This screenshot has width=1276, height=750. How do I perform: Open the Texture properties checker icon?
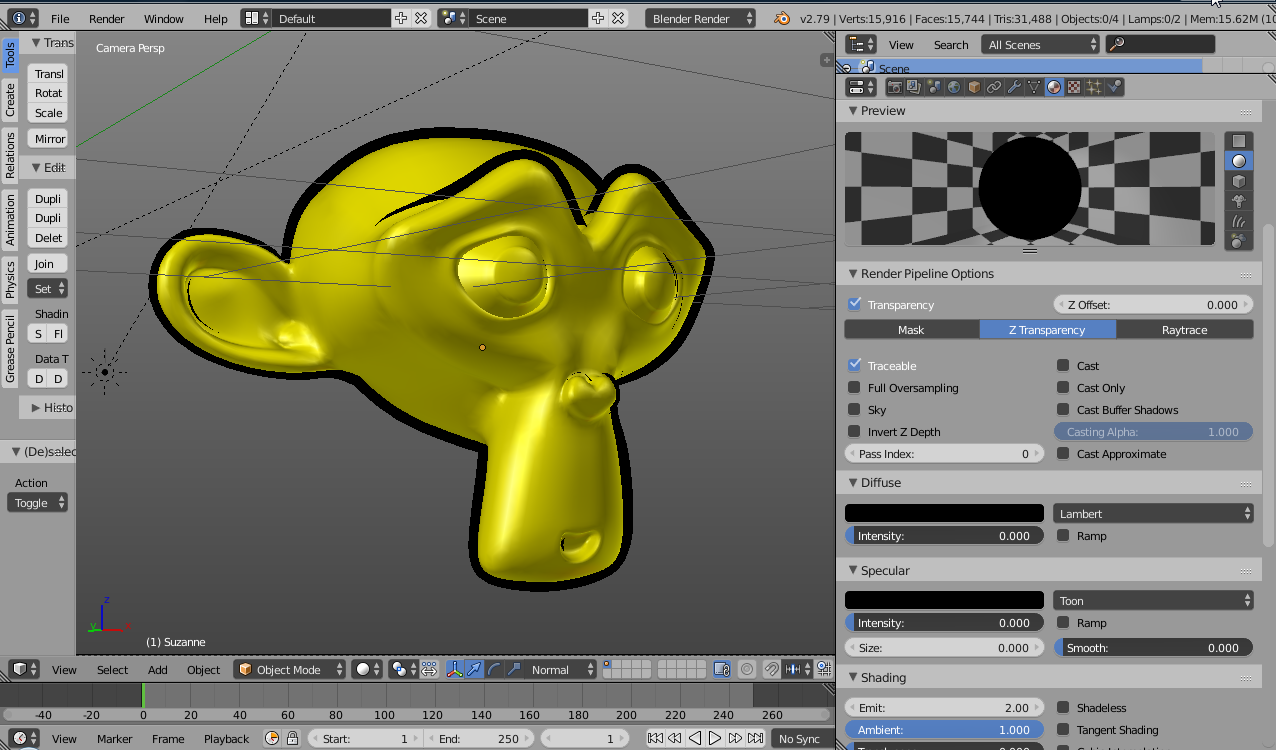coord(1074,87)
